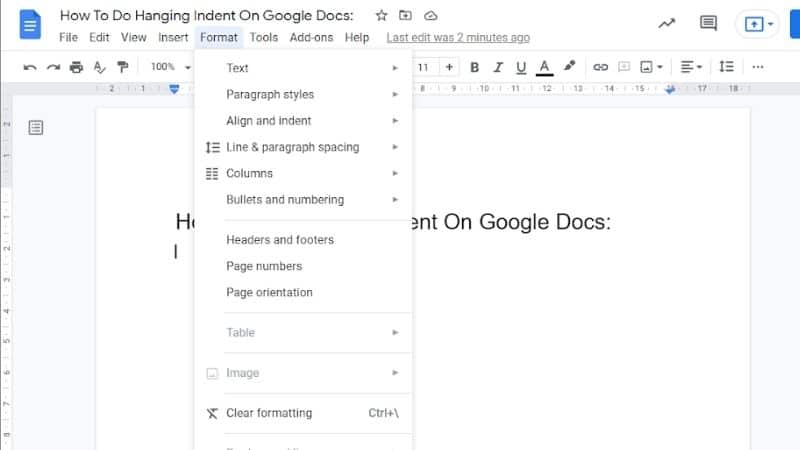The width and height of the screenshot is (800, 450).
Task: Expand Line & paragraph spacing submenu
Action: pos(303,147)
